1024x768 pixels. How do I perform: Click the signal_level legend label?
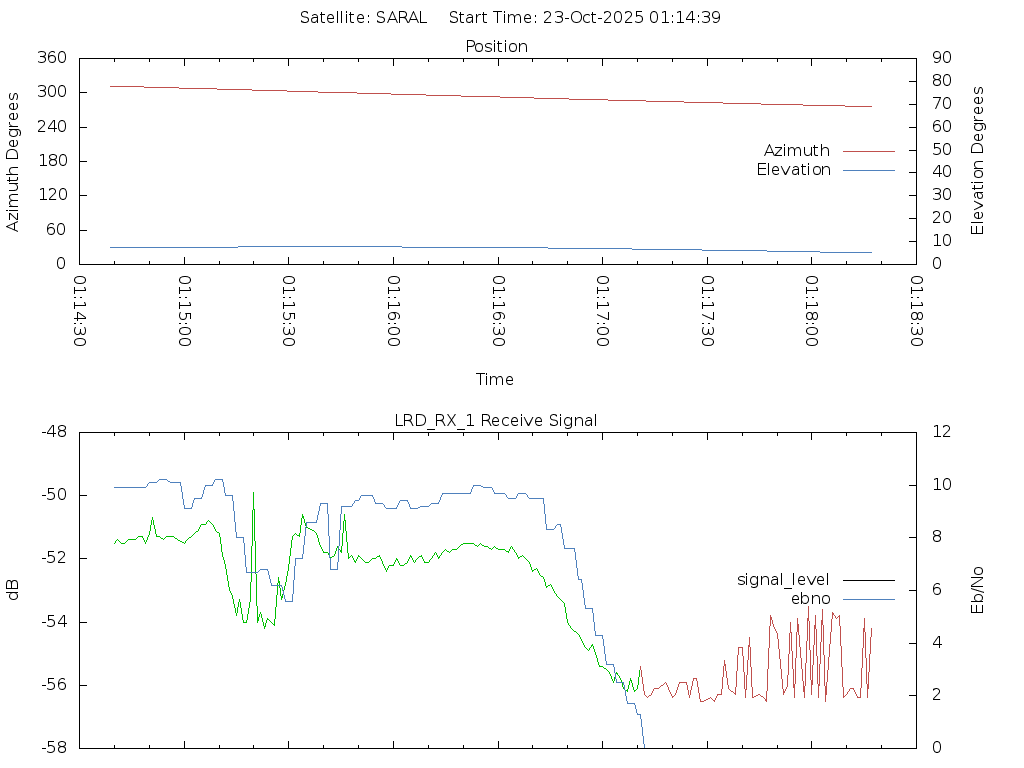(783, 580)
